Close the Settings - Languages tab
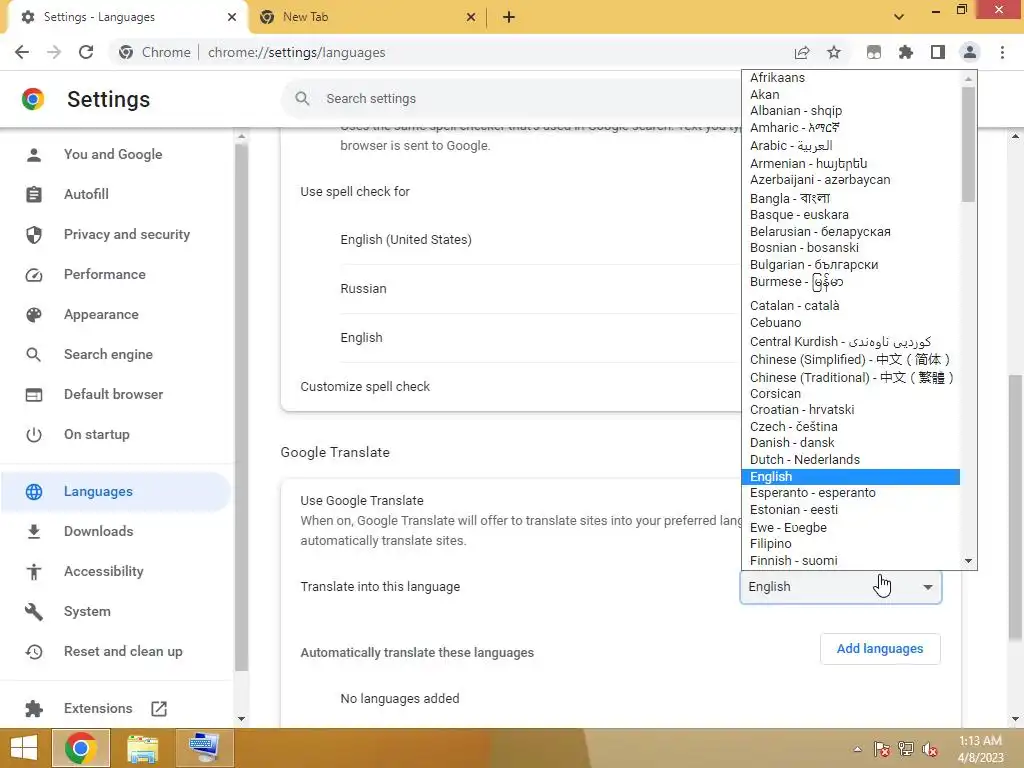This screenshot has width=1024, height=768. [232, 17]
